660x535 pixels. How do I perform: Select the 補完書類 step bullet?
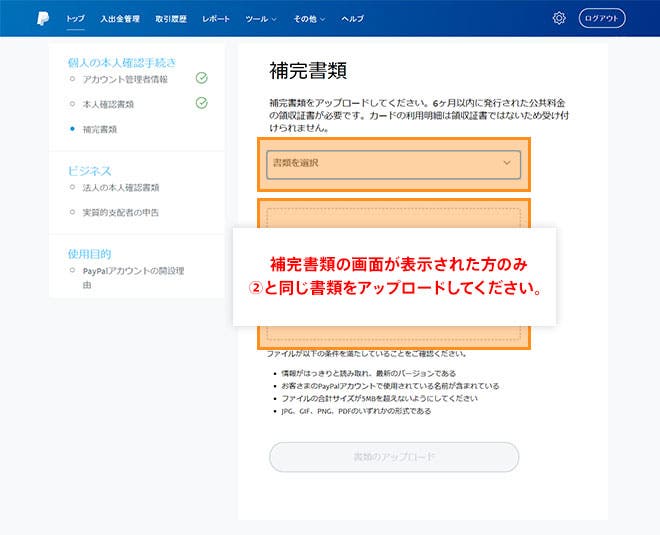[x=72, y=129]
